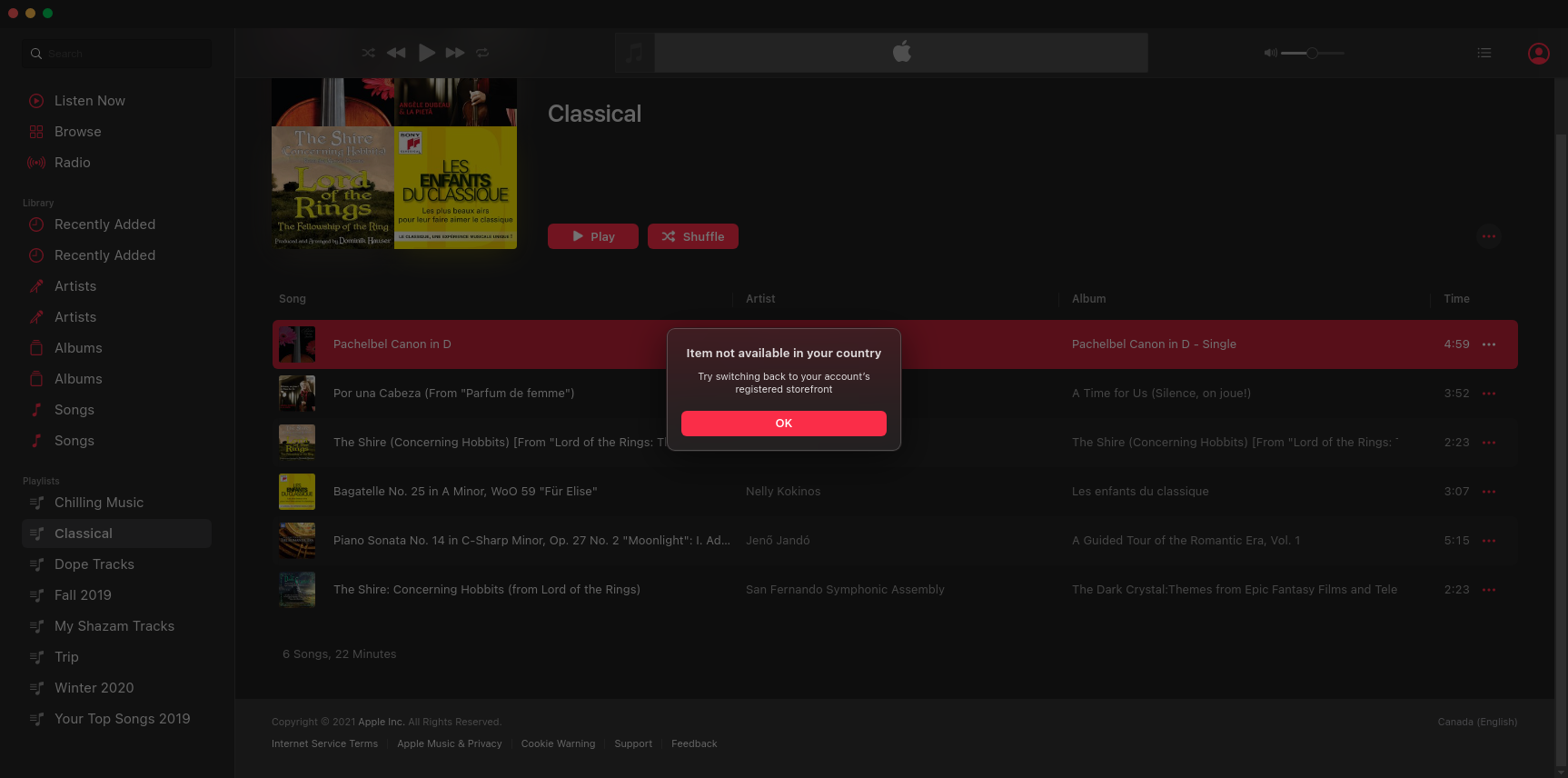Open more options for Pachelbel Canon in D
1568x778 pixels.
[x=1489, y=344]
